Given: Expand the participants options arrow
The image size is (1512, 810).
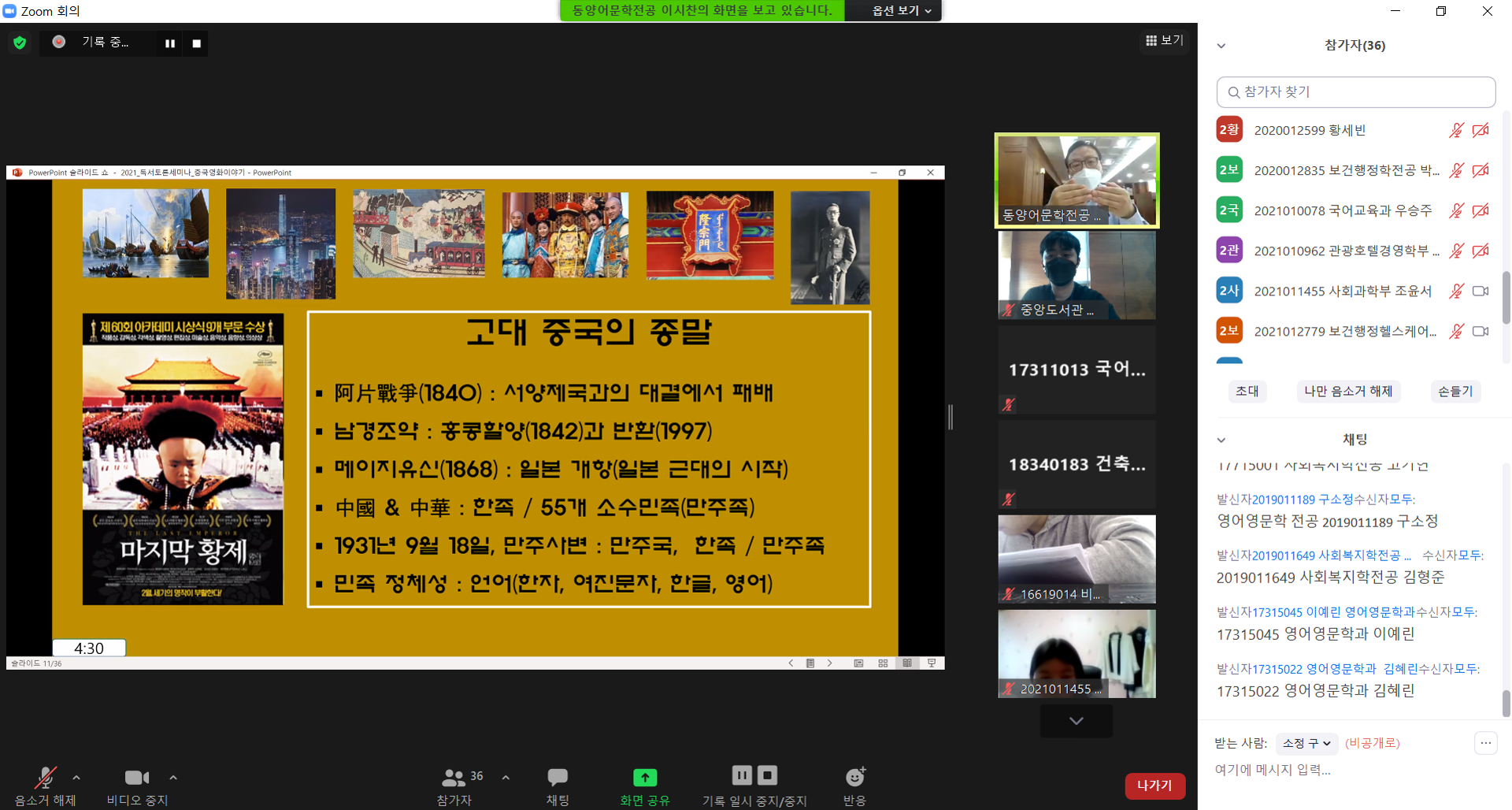Looking at the screenshot, I should pos(506,778).
